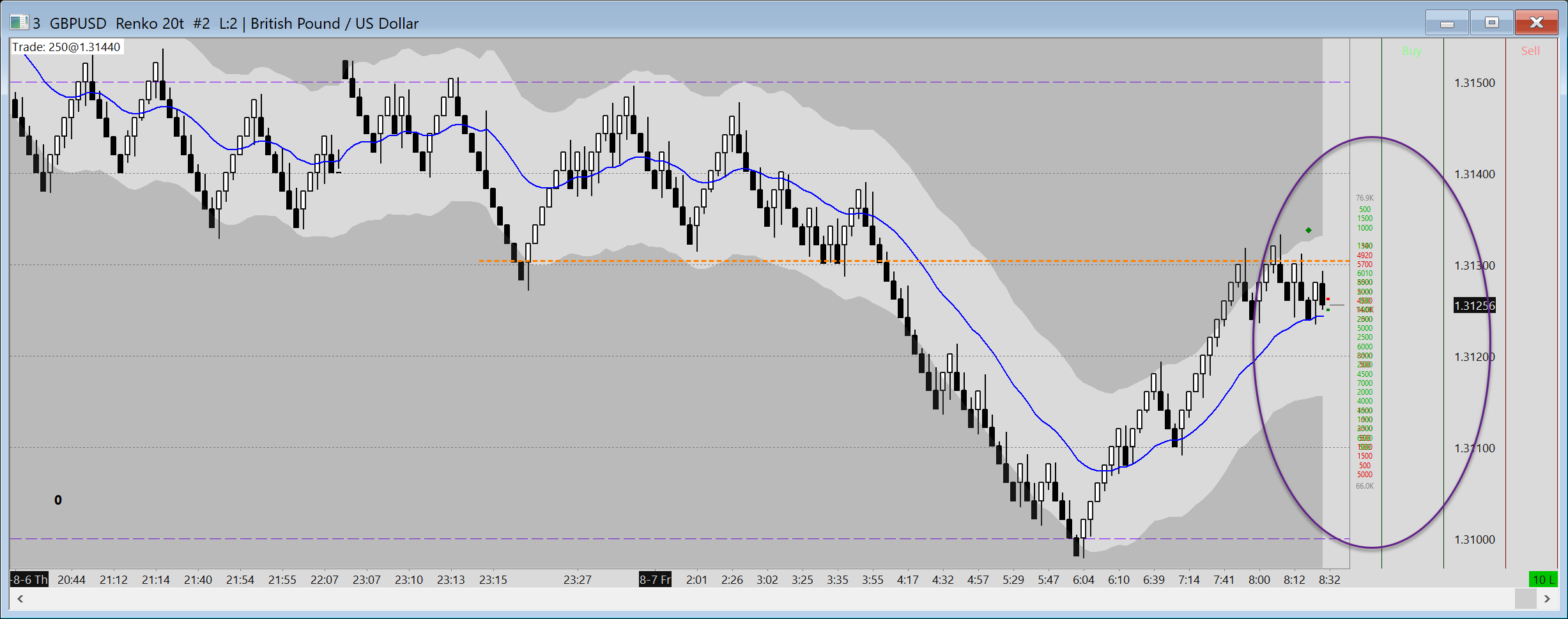Click the 6:04 time label
Viewport: 1568px width, 619px height.
click(1084, 579)
